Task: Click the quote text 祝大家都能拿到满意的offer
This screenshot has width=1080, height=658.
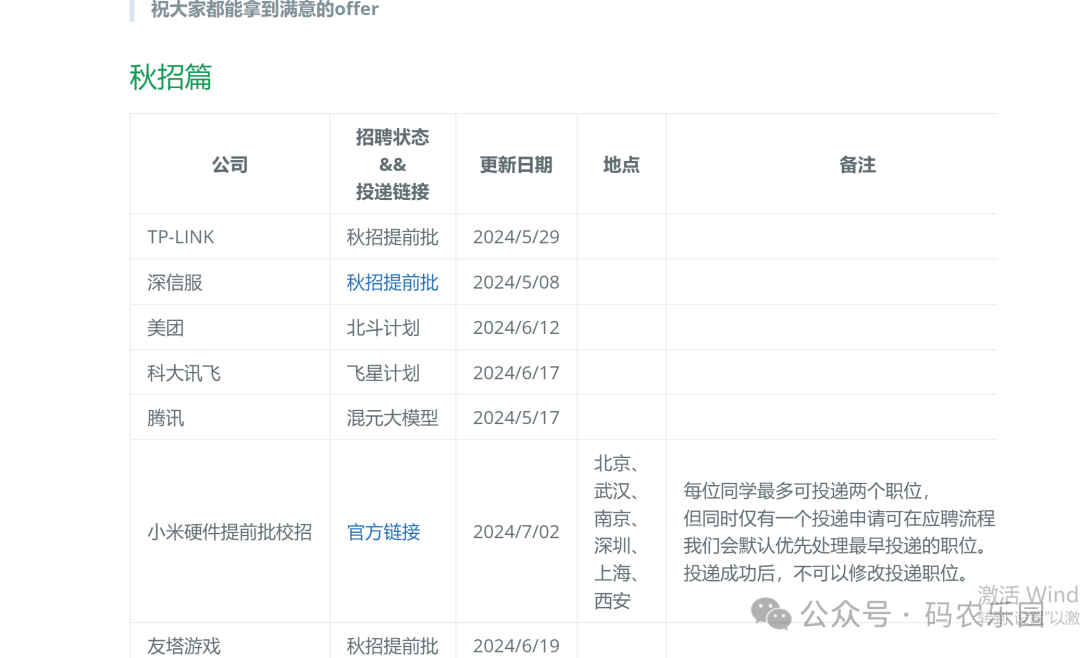Action: click(264, 9)
